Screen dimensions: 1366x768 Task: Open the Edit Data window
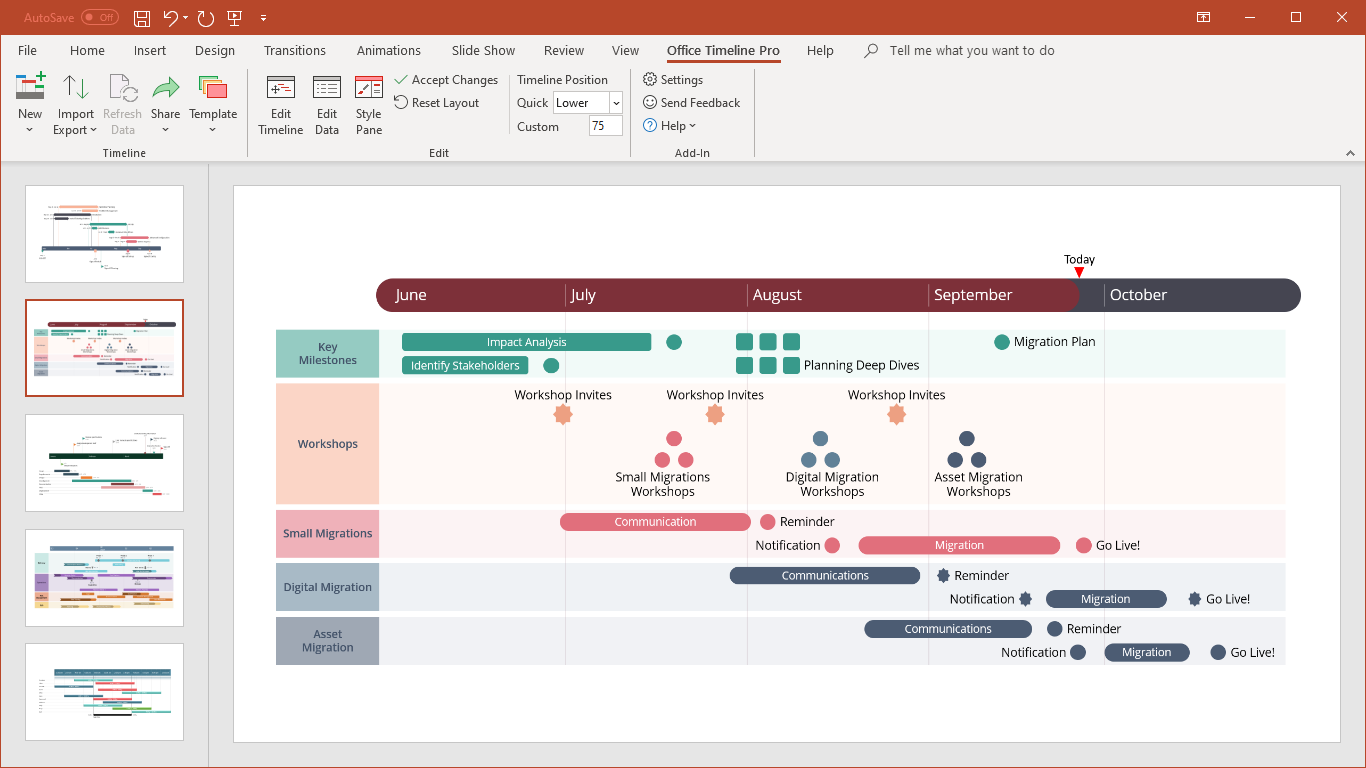326,103
